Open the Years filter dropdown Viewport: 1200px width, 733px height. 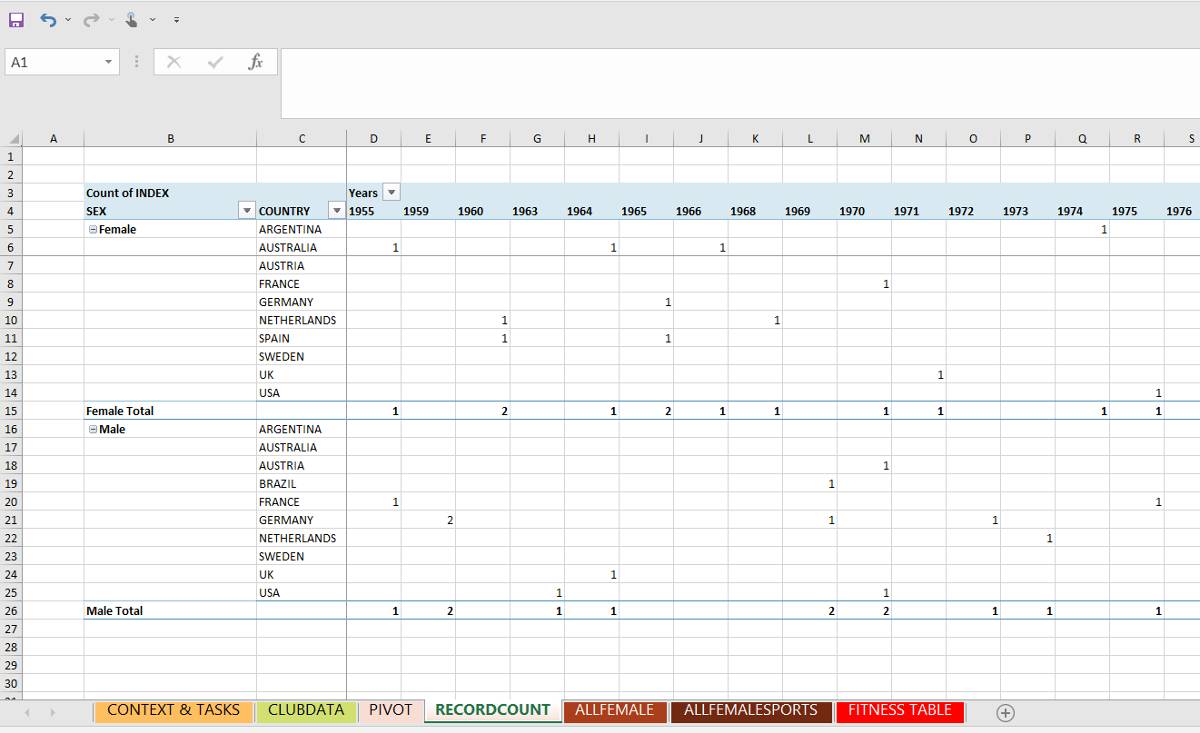pyautogui.click(x=392, y=193)
